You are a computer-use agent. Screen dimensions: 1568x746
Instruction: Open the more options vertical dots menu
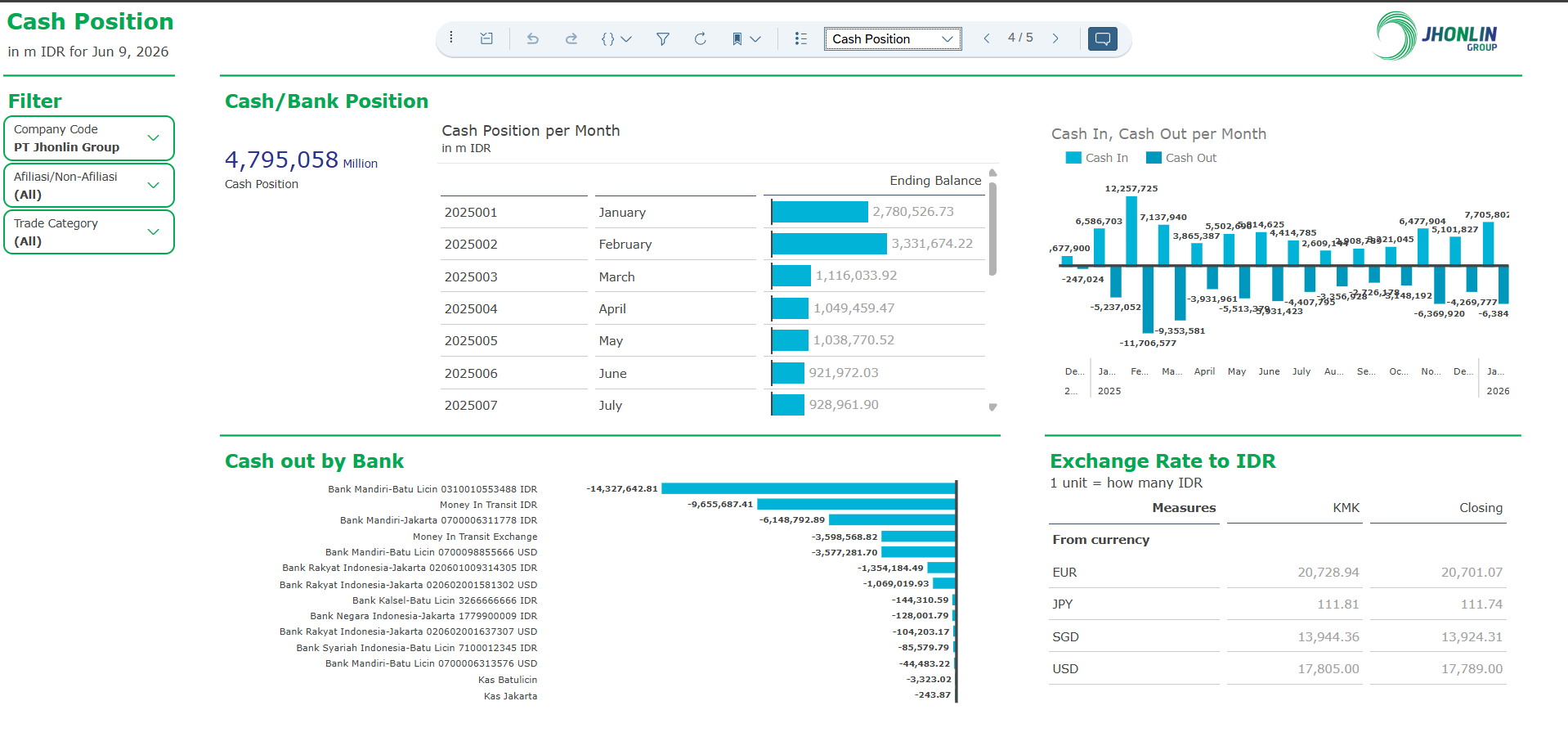[451, 38]
